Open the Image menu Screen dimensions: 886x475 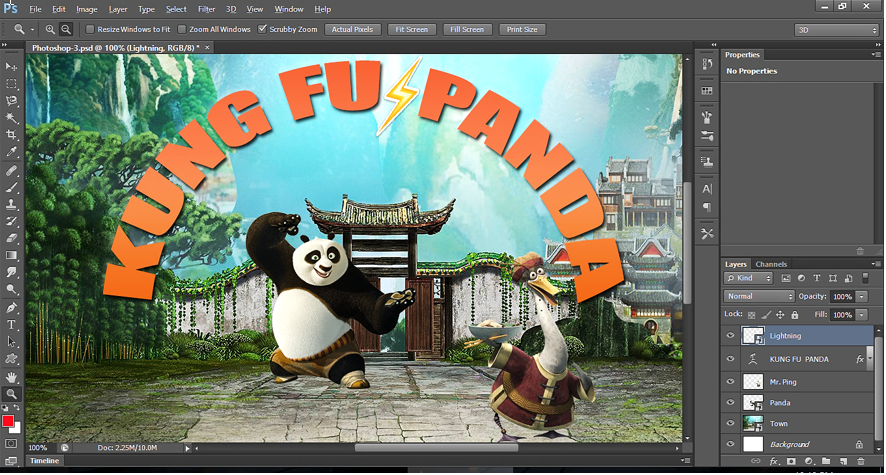tap(86, 9)
